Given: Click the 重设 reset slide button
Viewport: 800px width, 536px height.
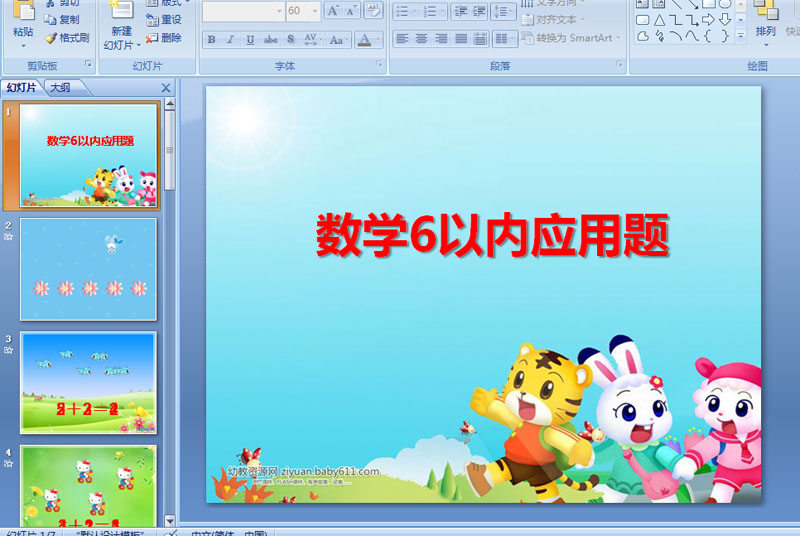Looking at the screenshot, I should point(164,20).
